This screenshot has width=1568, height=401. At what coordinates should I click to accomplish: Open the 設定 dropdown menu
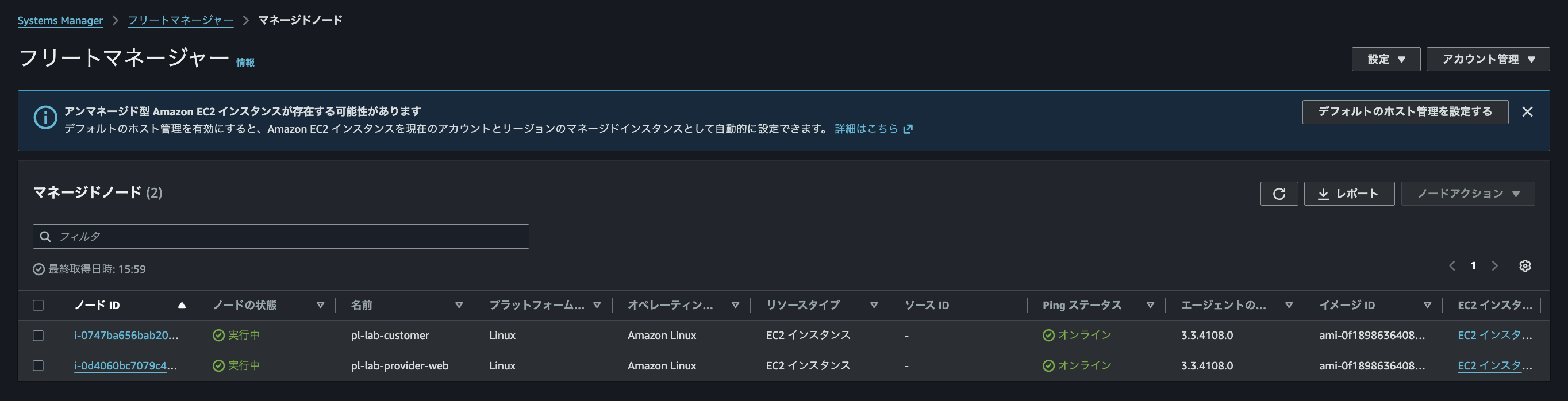click(x=1386, y=59)
